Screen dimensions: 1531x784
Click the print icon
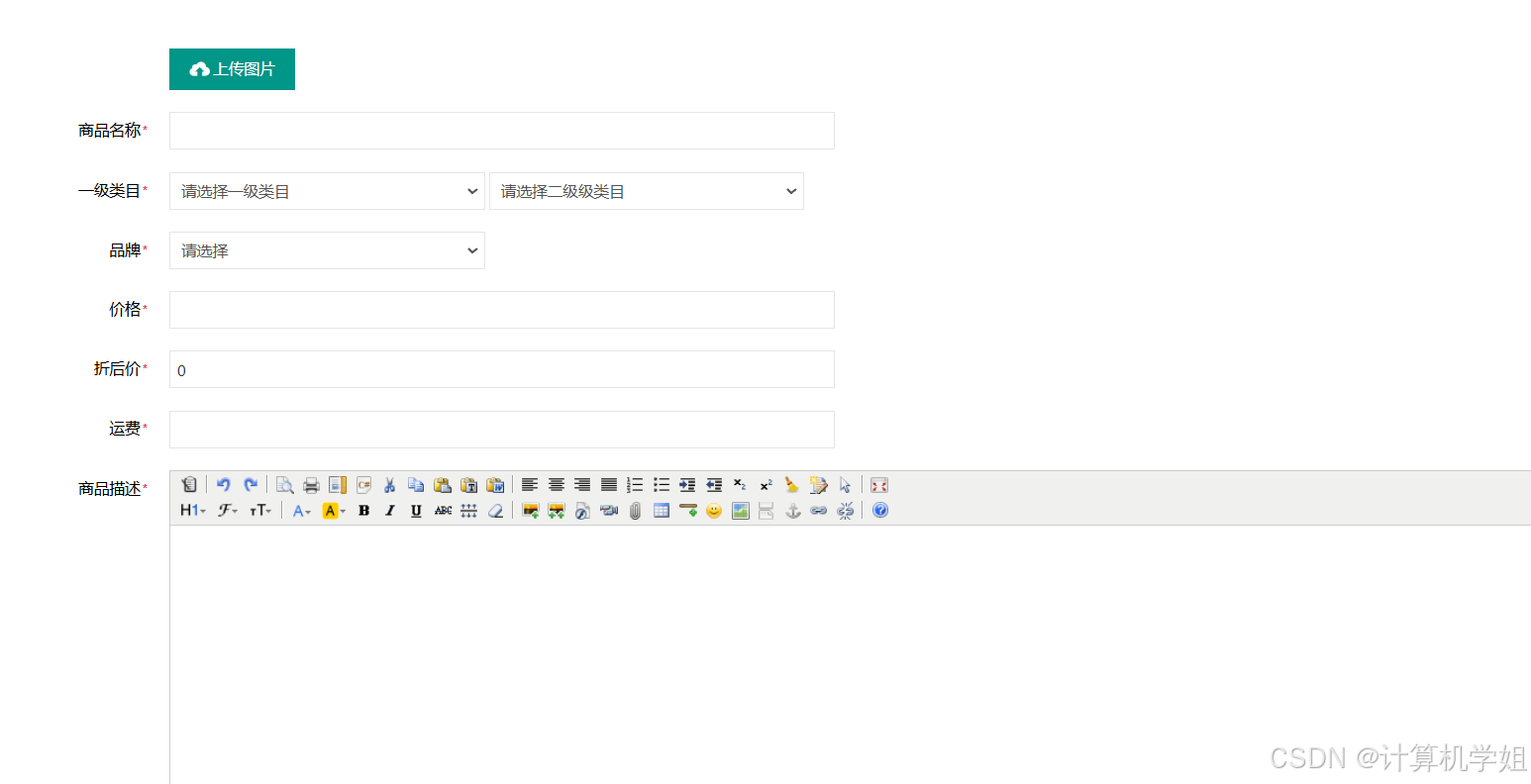click(x=311, y=485)
